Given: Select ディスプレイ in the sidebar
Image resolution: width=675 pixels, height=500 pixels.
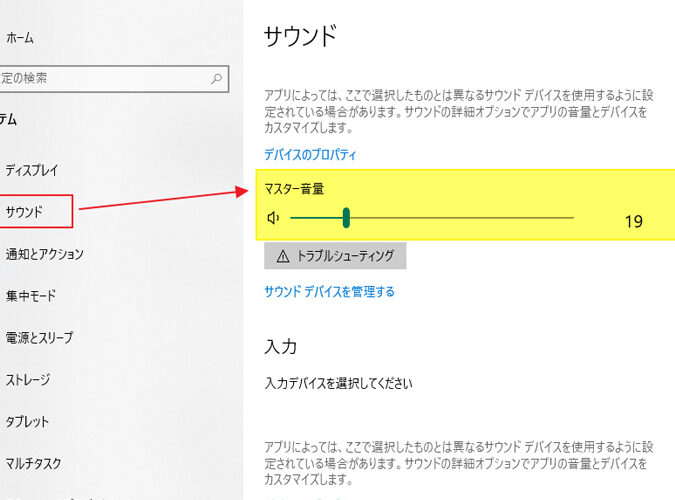Looking at the screenshot, I should point(32,170).
